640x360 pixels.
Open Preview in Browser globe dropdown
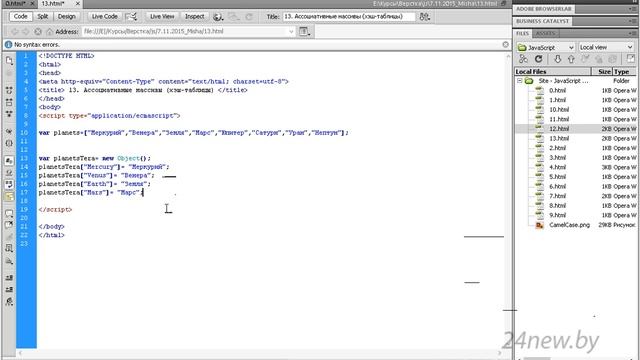tap(218, 17)
